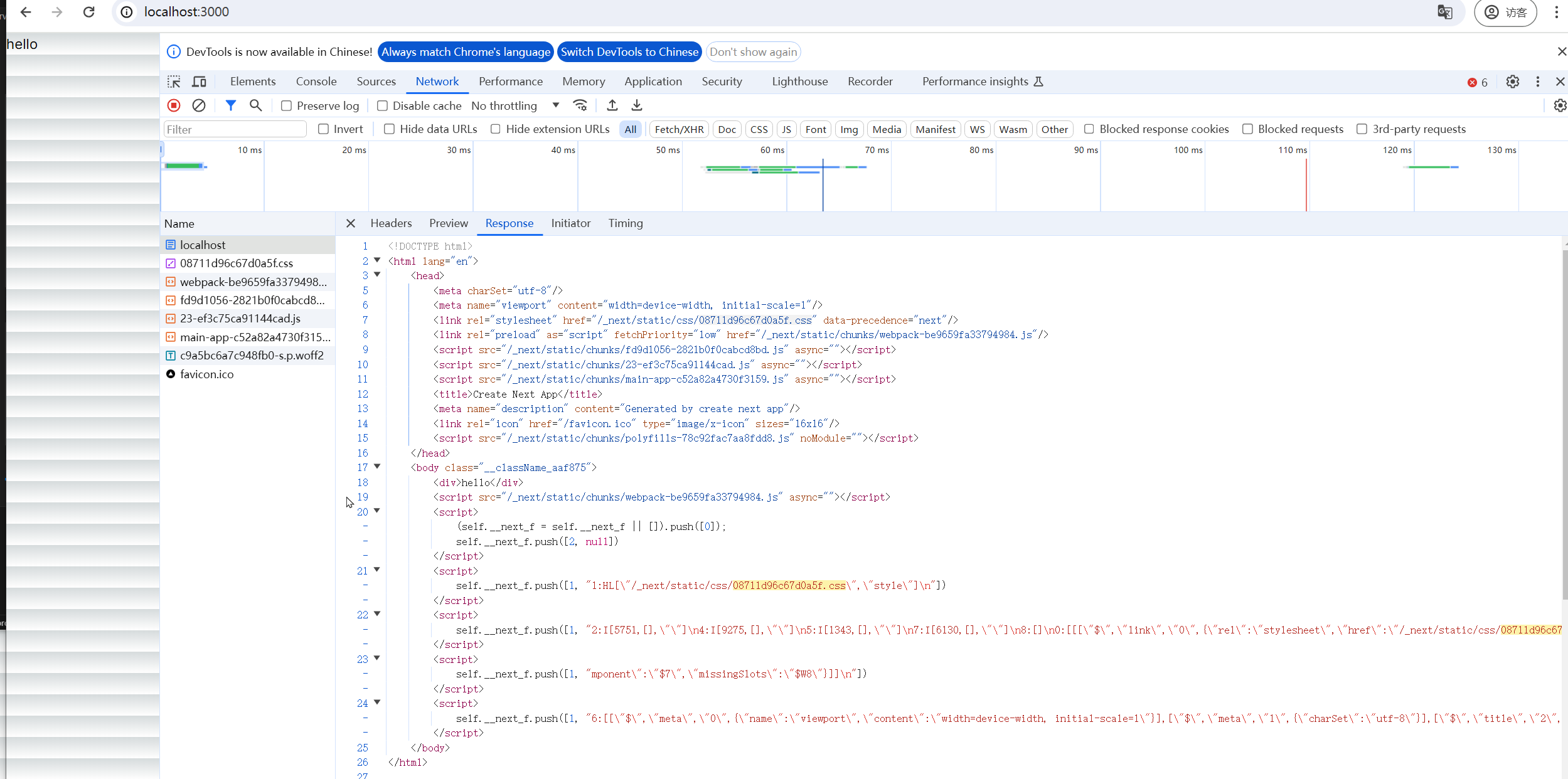Open the Lighthouse panel

800,82
